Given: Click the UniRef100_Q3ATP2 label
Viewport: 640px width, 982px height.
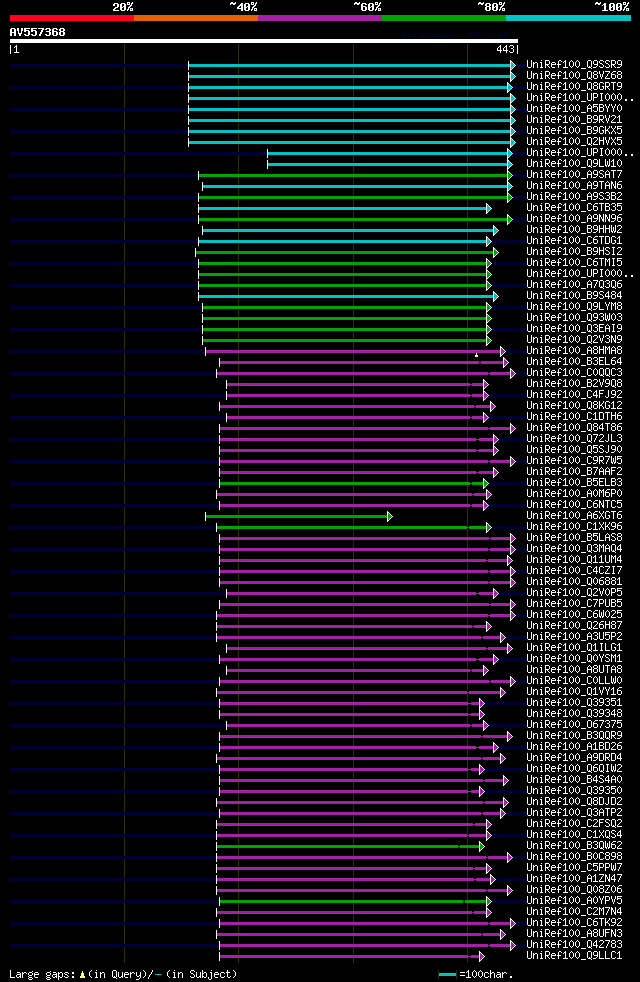Looking at the screenshot, I should click(x=574, y=813).
